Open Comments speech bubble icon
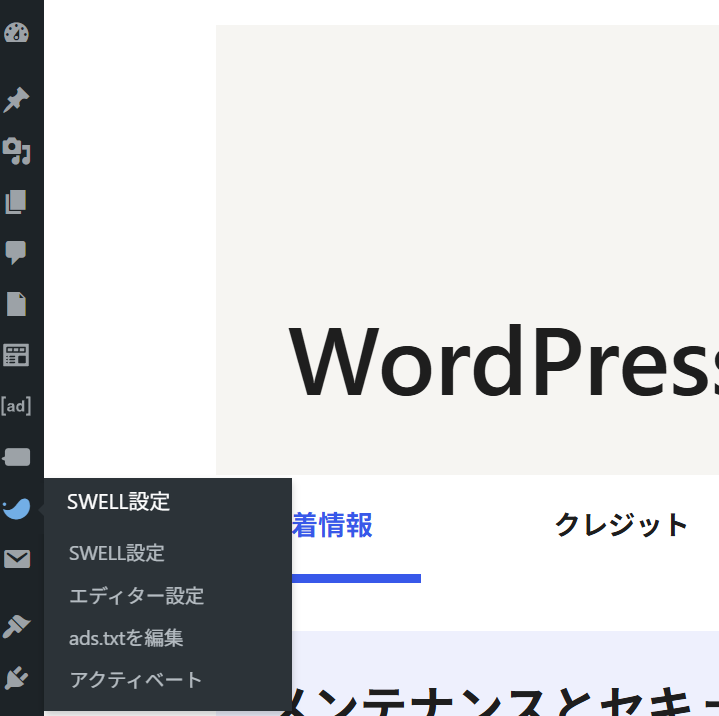Image resolution: width=719 pixels, height=716 pixels. [16, 252]
